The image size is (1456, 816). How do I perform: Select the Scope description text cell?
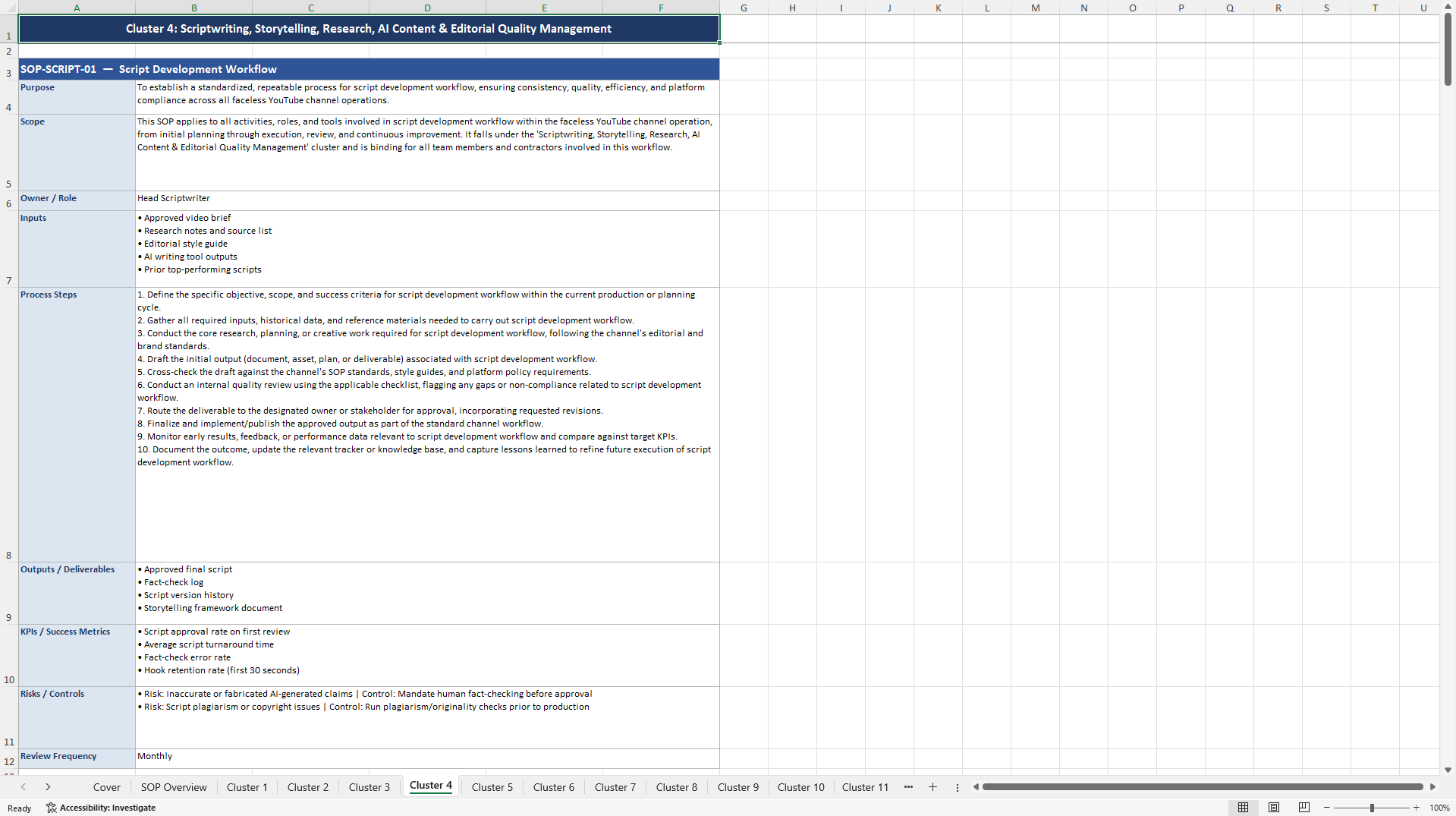pyautogui.click(x=427, y=153)
